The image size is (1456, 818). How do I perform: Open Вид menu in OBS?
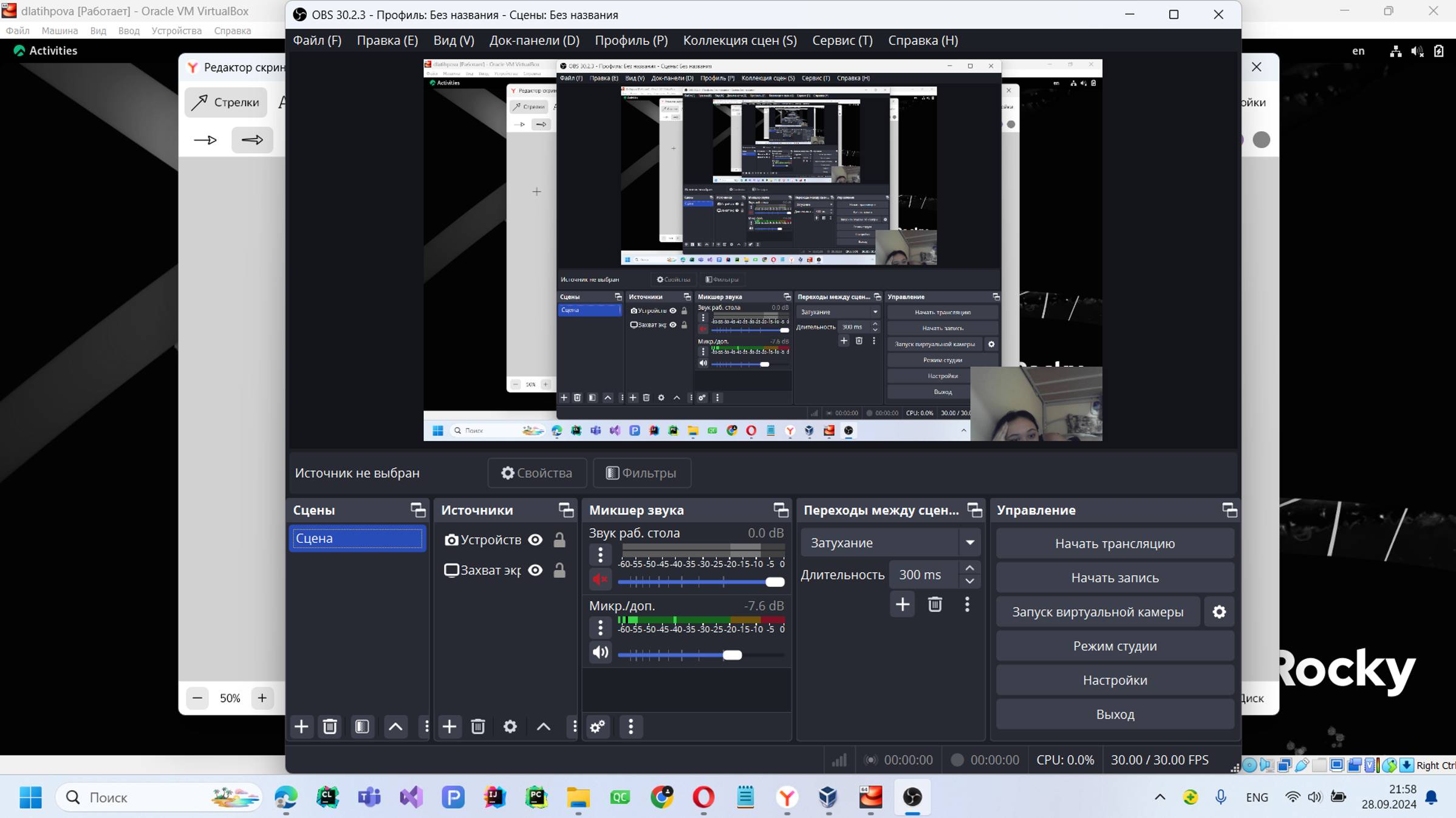[x=454, y=40]
